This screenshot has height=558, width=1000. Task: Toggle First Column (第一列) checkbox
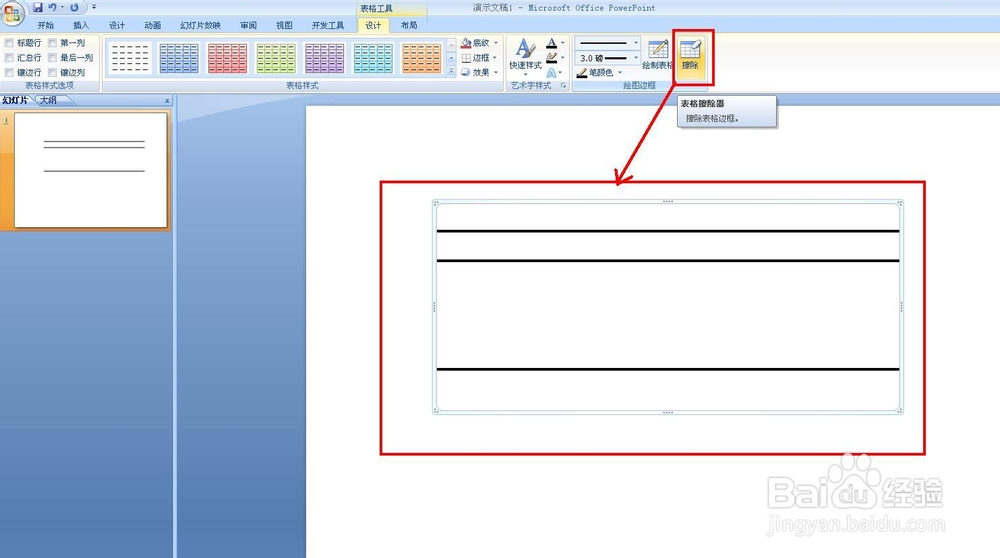[53, 43]
